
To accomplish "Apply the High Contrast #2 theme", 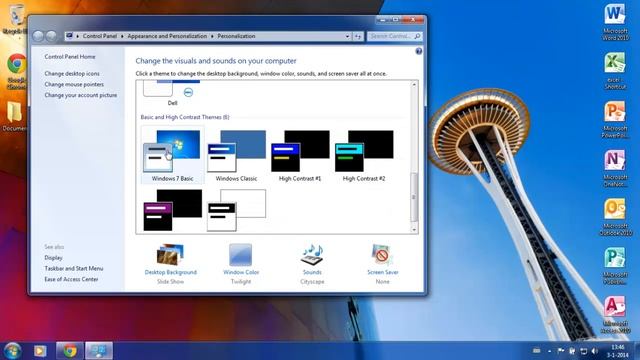I will 364,155.
